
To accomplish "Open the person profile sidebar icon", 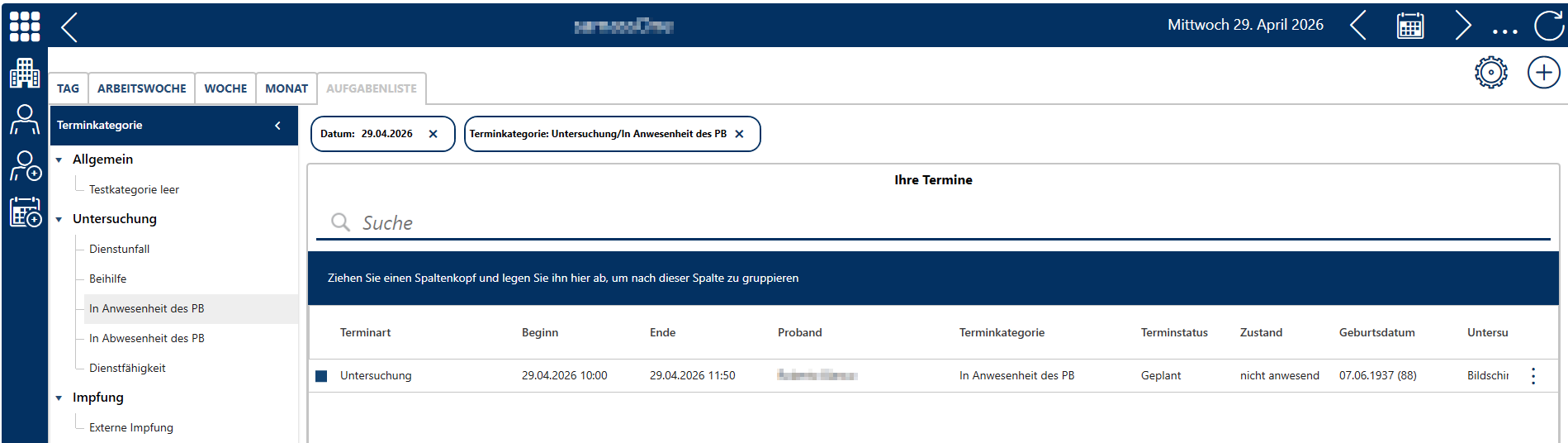I will [x=25, y=119].
